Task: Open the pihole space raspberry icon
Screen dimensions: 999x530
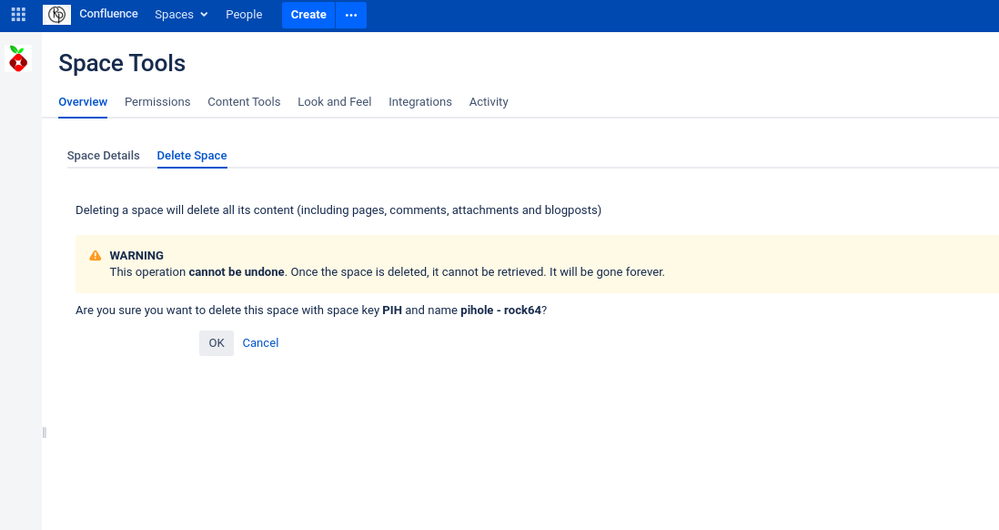Action: pyautogui.click(x=18, y=59)
